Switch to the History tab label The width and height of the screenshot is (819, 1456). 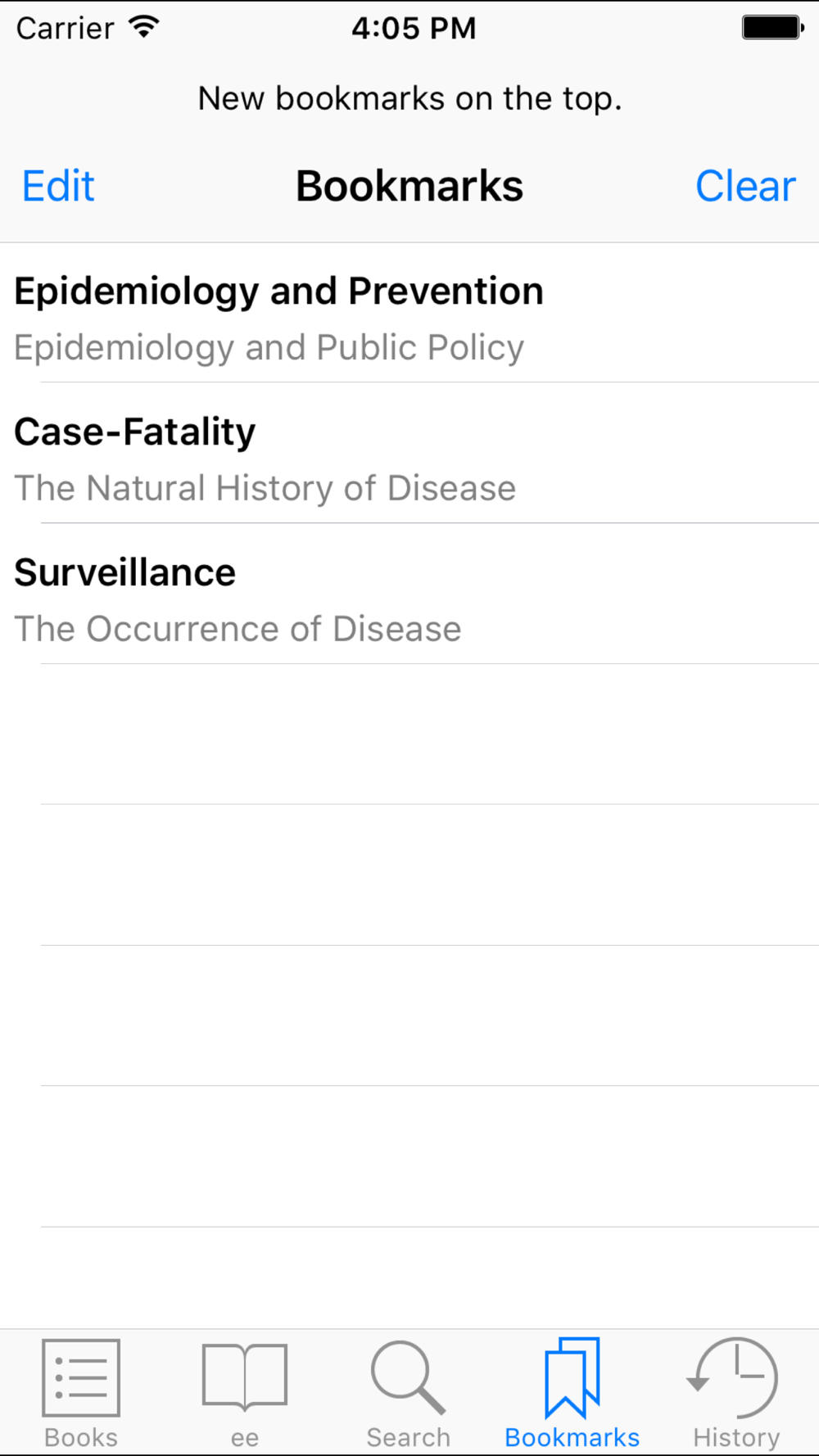click(736, 1437)
